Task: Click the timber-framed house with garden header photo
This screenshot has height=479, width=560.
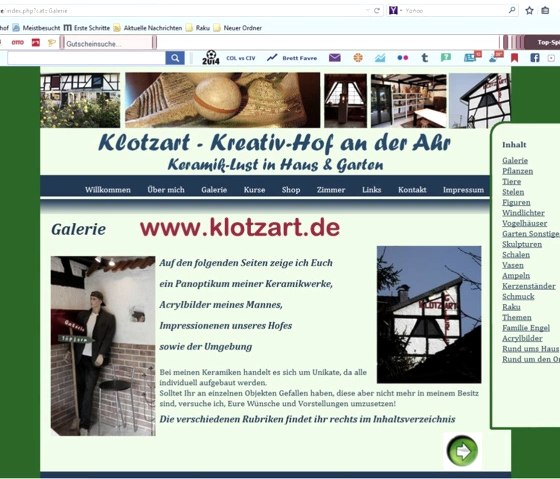Action: [80, 100]
